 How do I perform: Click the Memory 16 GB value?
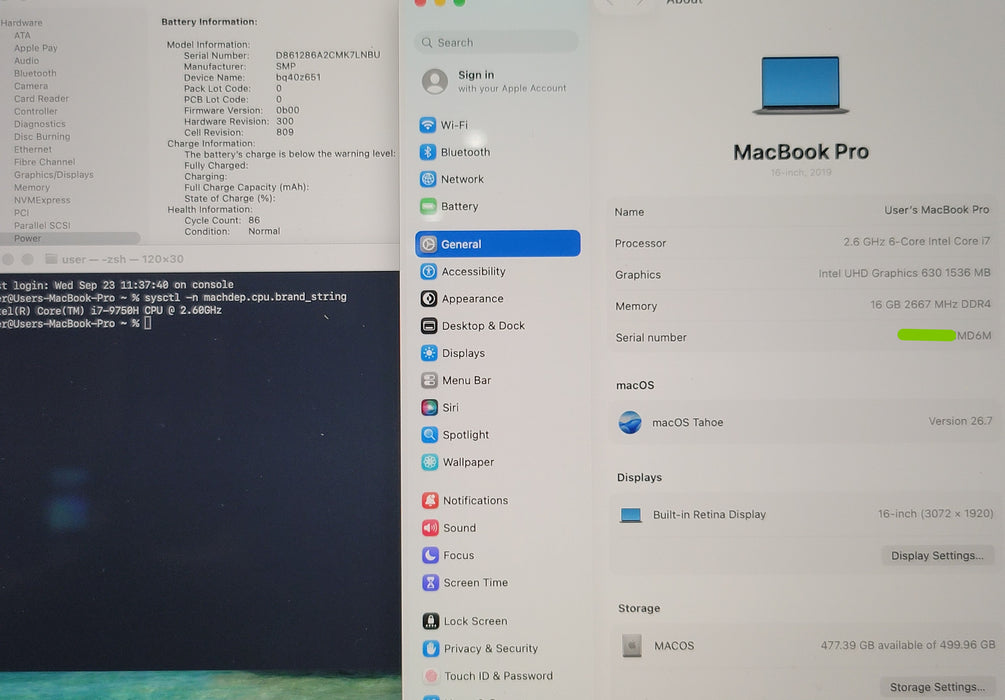[x=930, y=304]
